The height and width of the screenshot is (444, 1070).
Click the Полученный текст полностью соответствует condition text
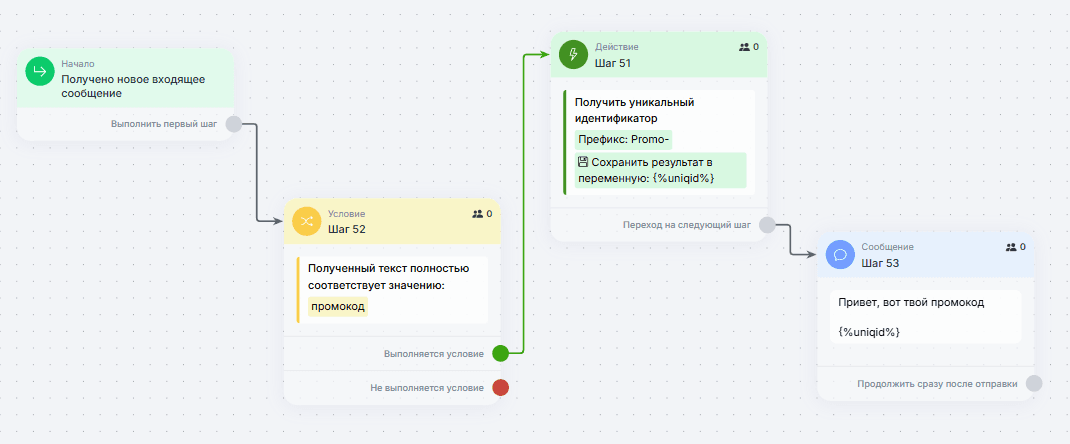tap(388, 277)
